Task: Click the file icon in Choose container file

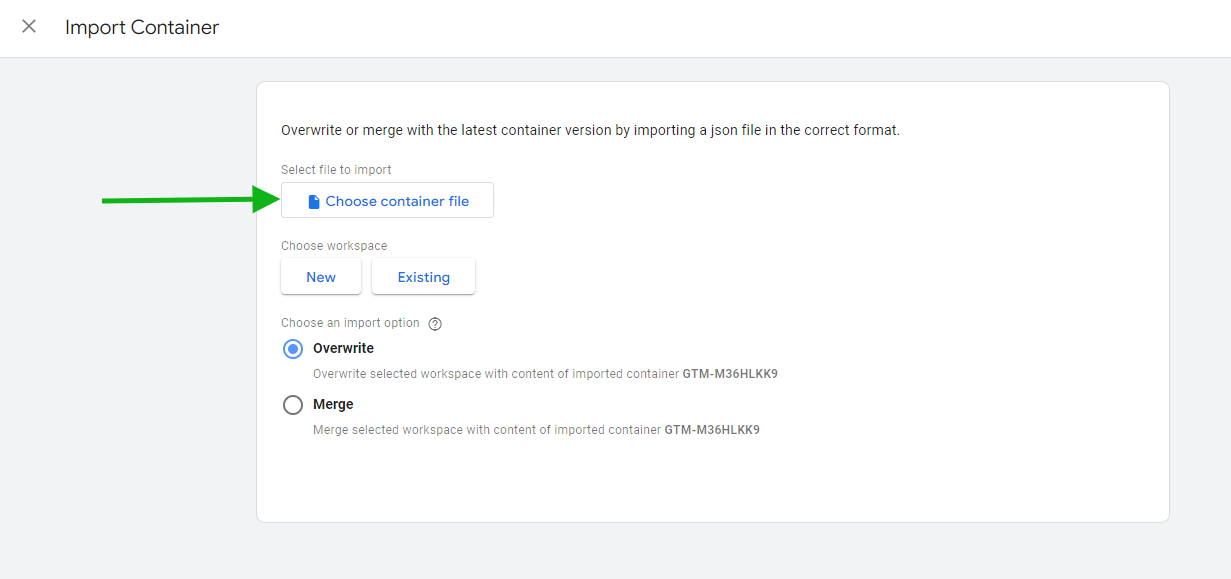Action: point(314,202)
